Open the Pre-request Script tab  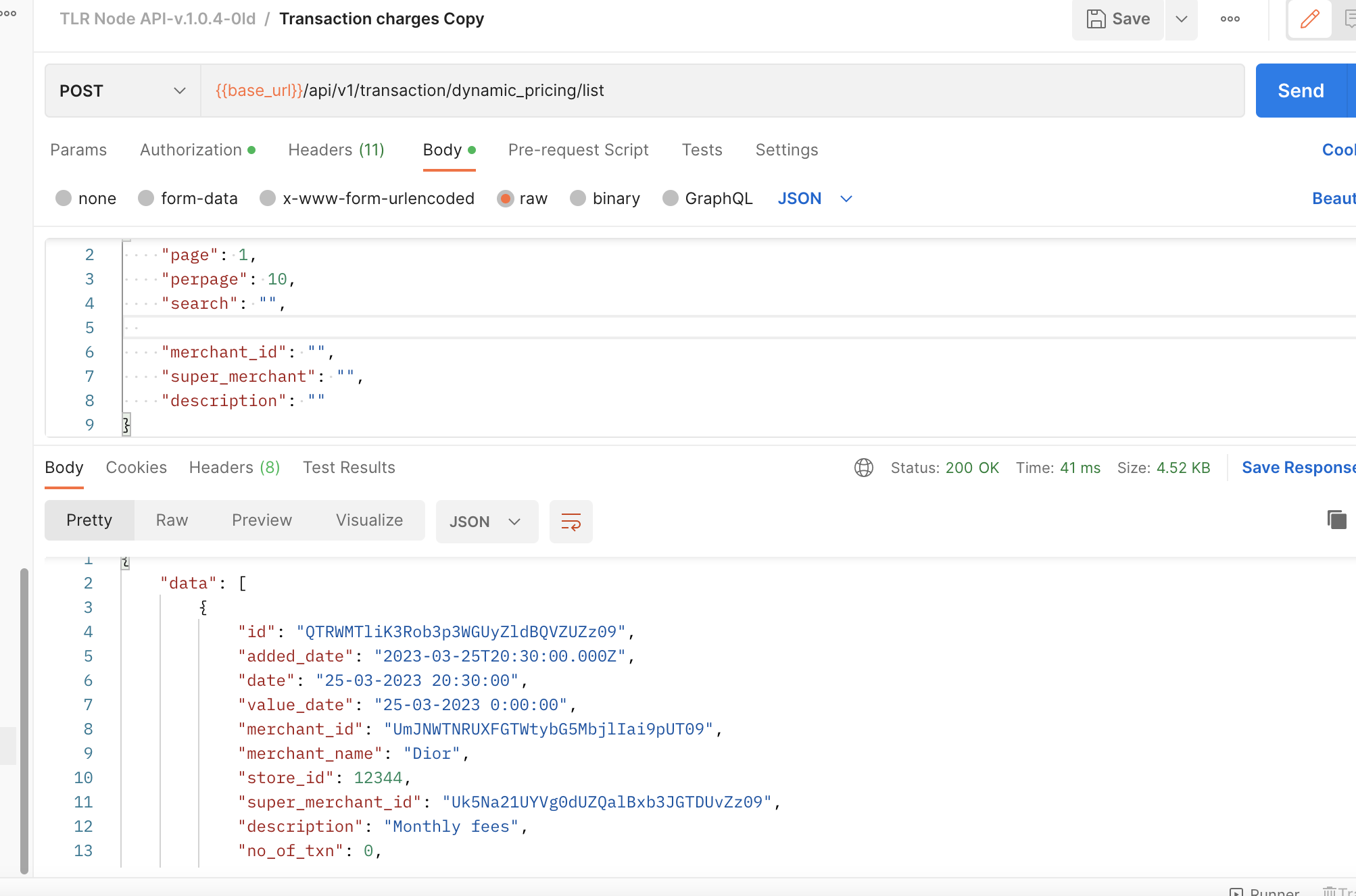pos(579,150)
